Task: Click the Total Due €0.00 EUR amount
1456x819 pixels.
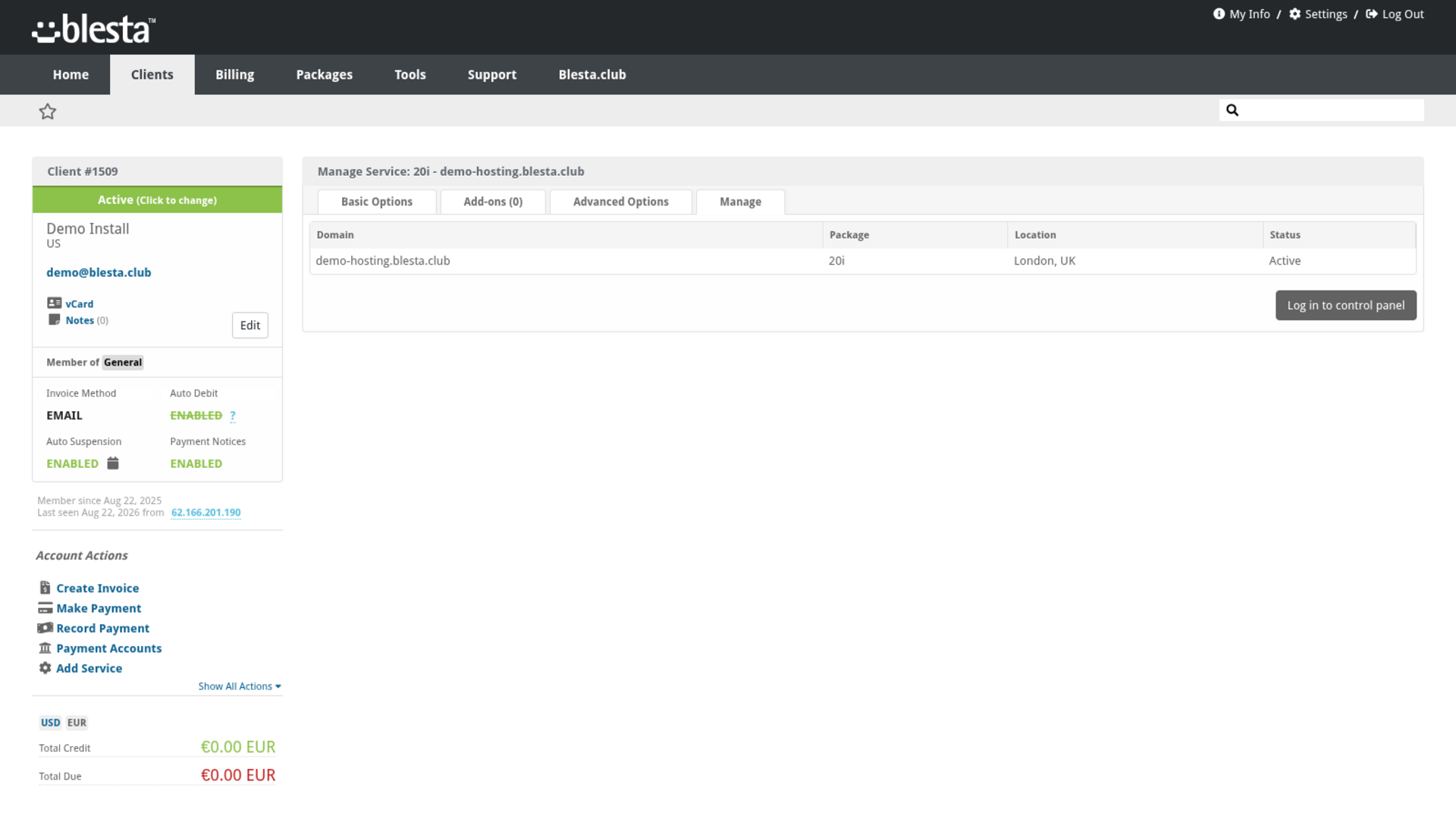Action: pyautogui.click(x=237, y=775)
